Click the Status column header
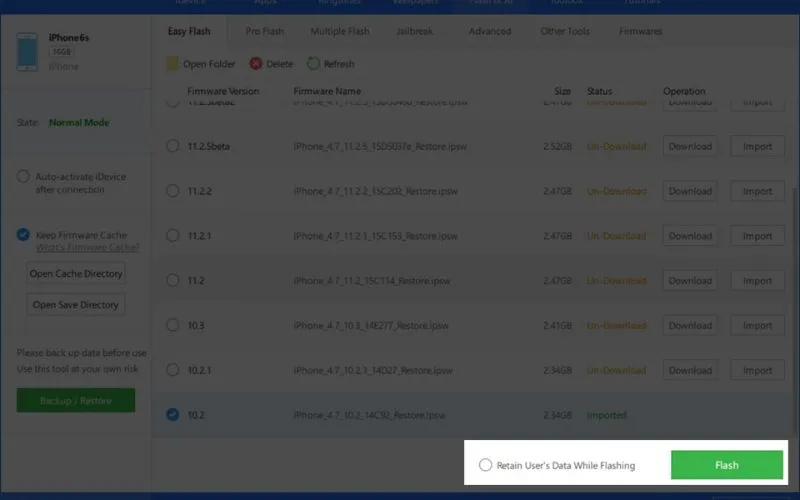The image size is (800, 500). pyautogui.click(x=599, y=91)
